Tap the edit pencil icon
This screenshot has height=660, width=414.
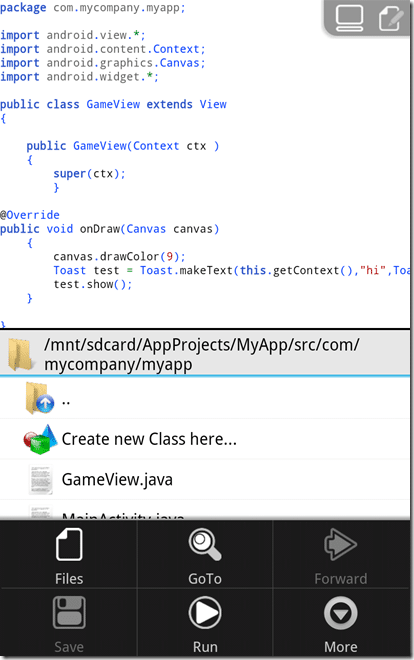coord(391,18)
